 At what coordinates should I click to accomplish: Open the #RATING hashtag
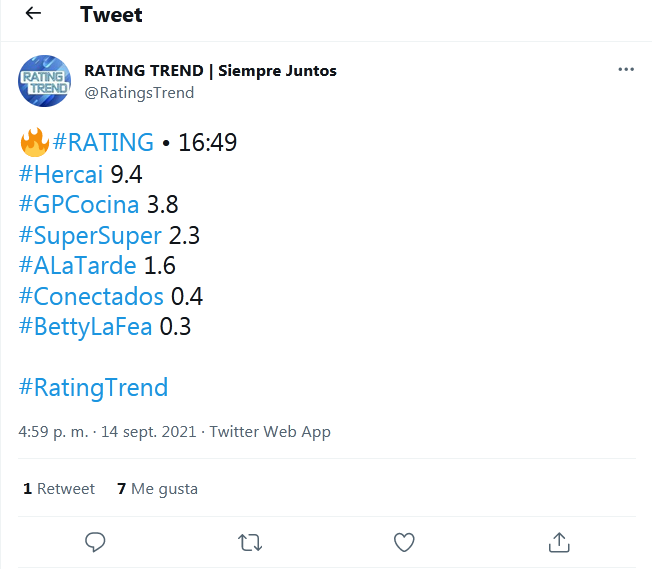pyautogui.click(x=103, y=142)
